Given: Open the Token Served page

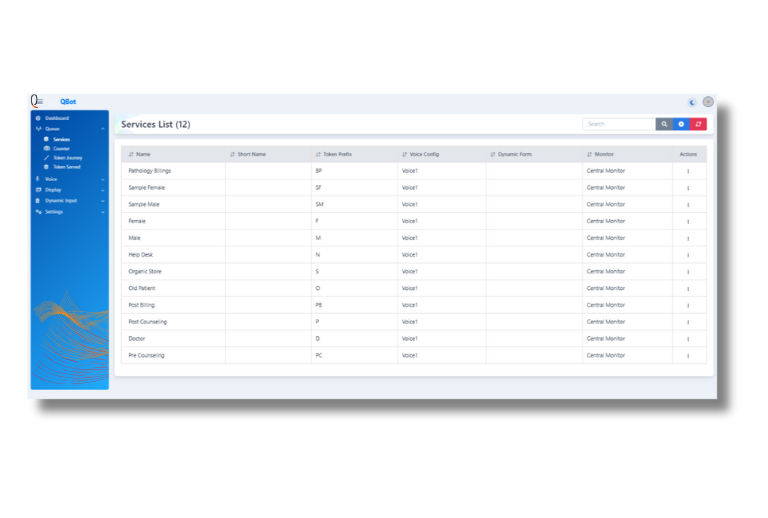Looking at the screenshot, I should point(66,167).
